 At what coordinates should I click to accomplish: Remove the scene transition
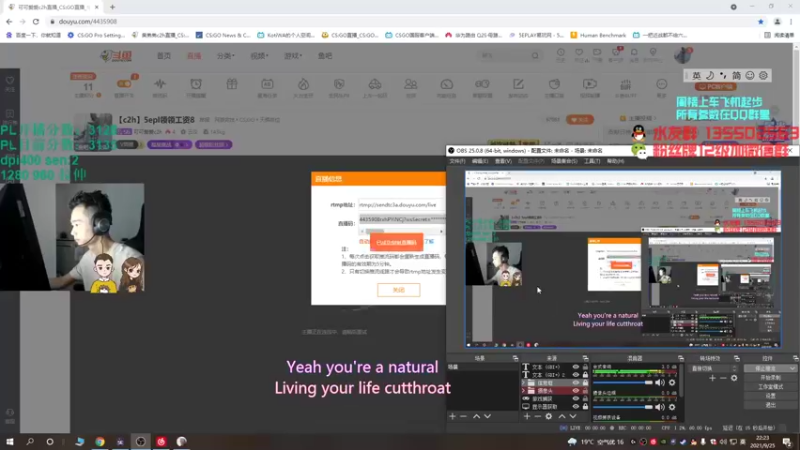tap(723, 378)
